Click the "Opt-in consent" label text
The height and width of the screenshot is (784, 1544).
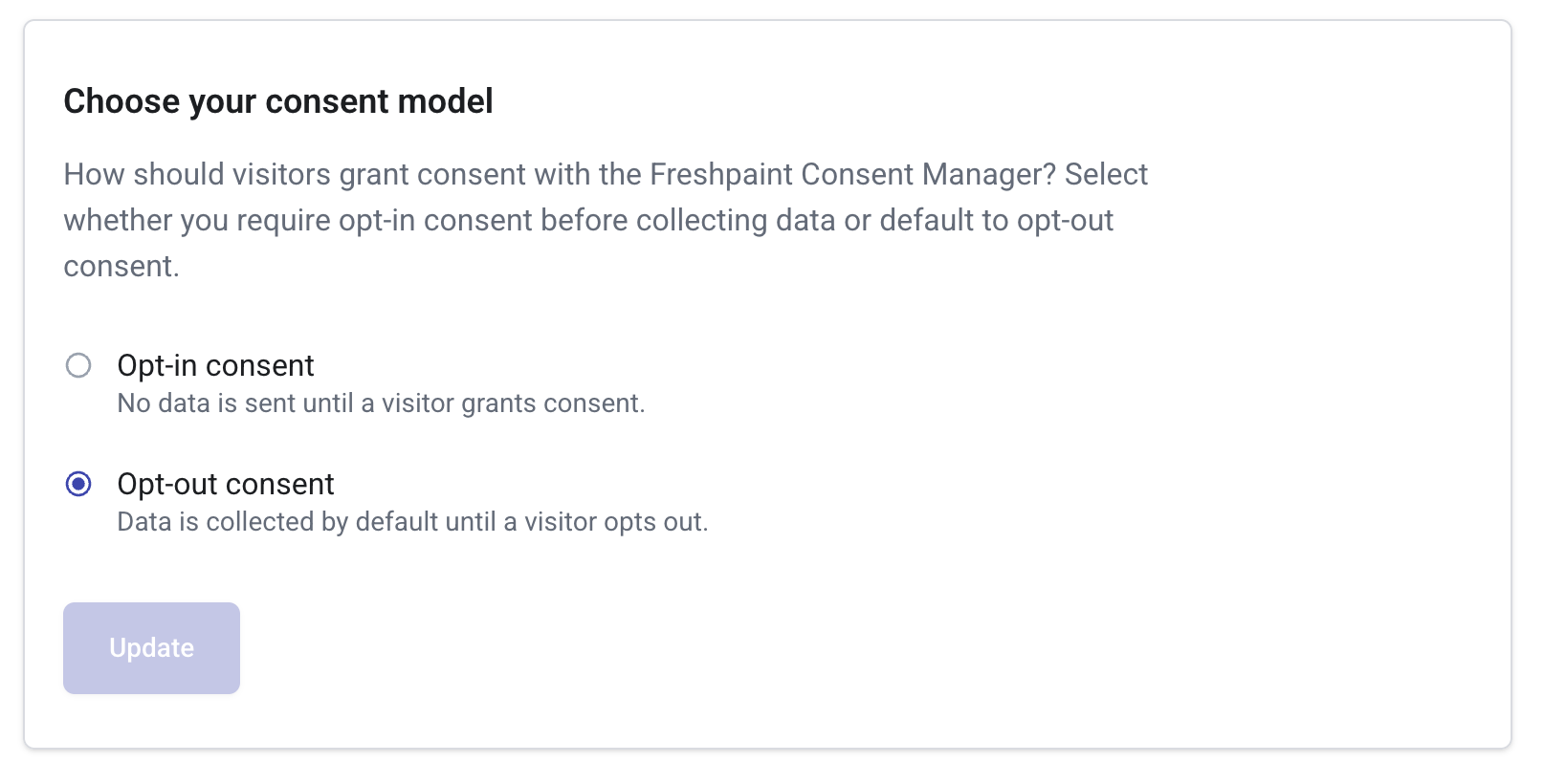215,365
